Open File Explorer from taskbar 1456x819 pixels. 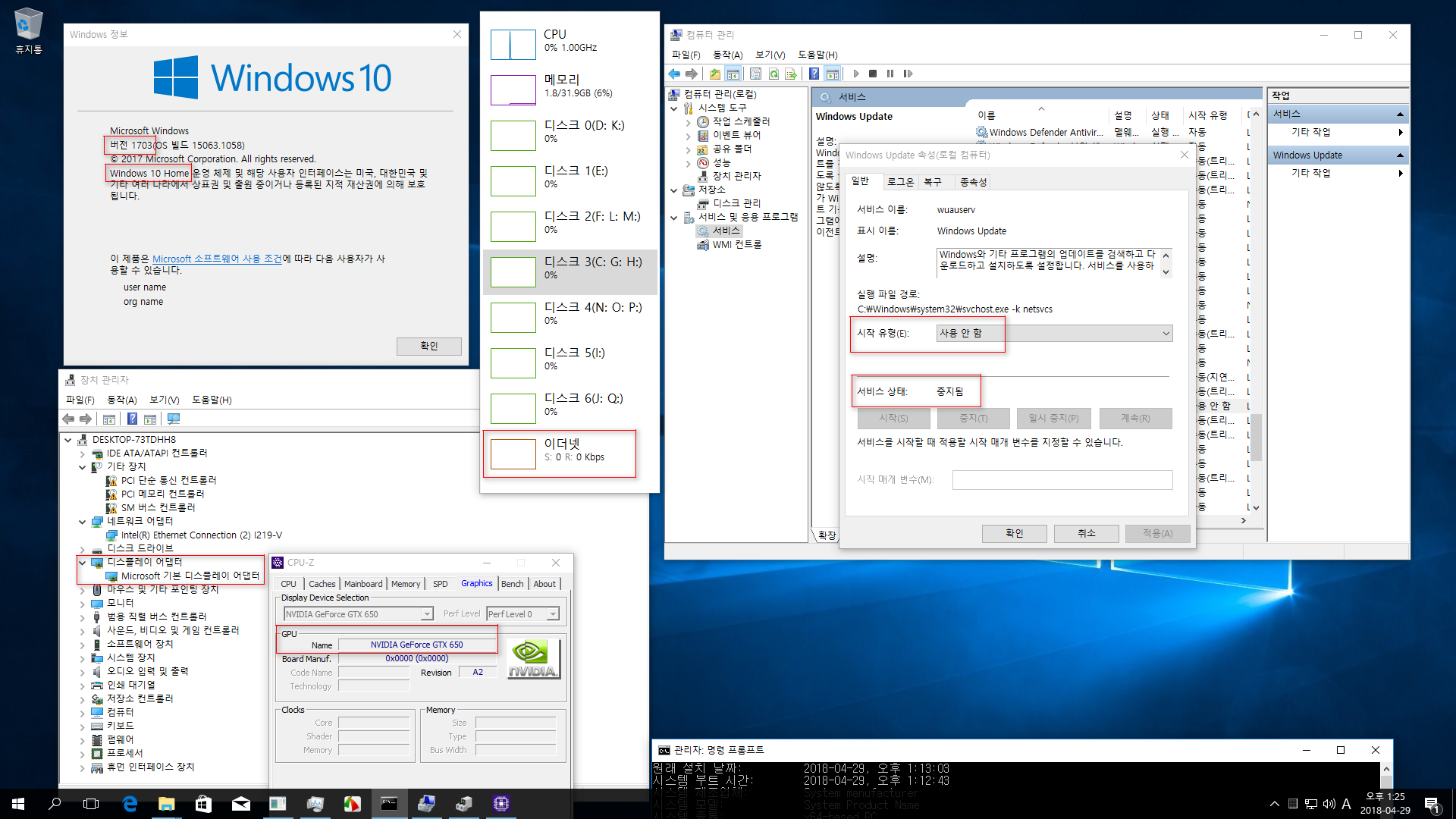click(167, 804)
